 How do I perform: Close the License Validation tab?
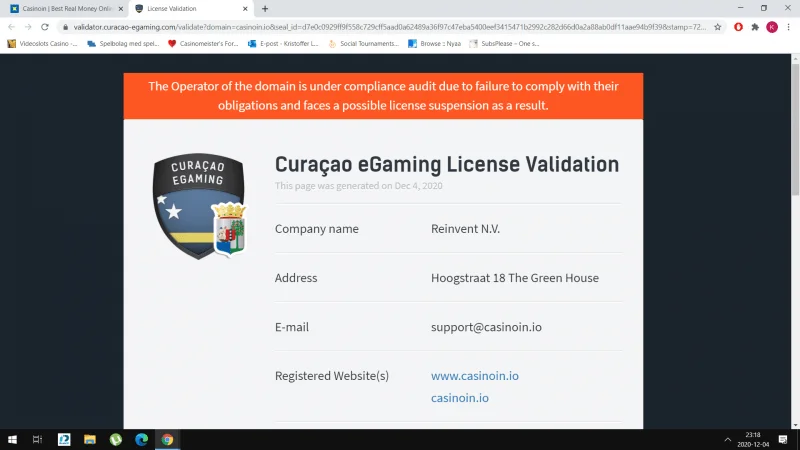point(245,9)
